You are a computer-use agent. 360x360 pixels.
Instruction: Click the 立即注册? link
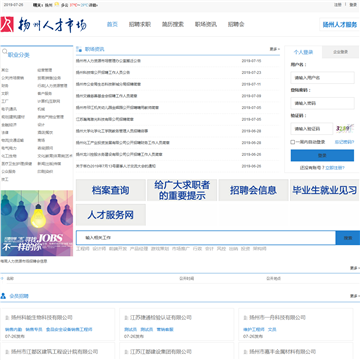[335, 168]
